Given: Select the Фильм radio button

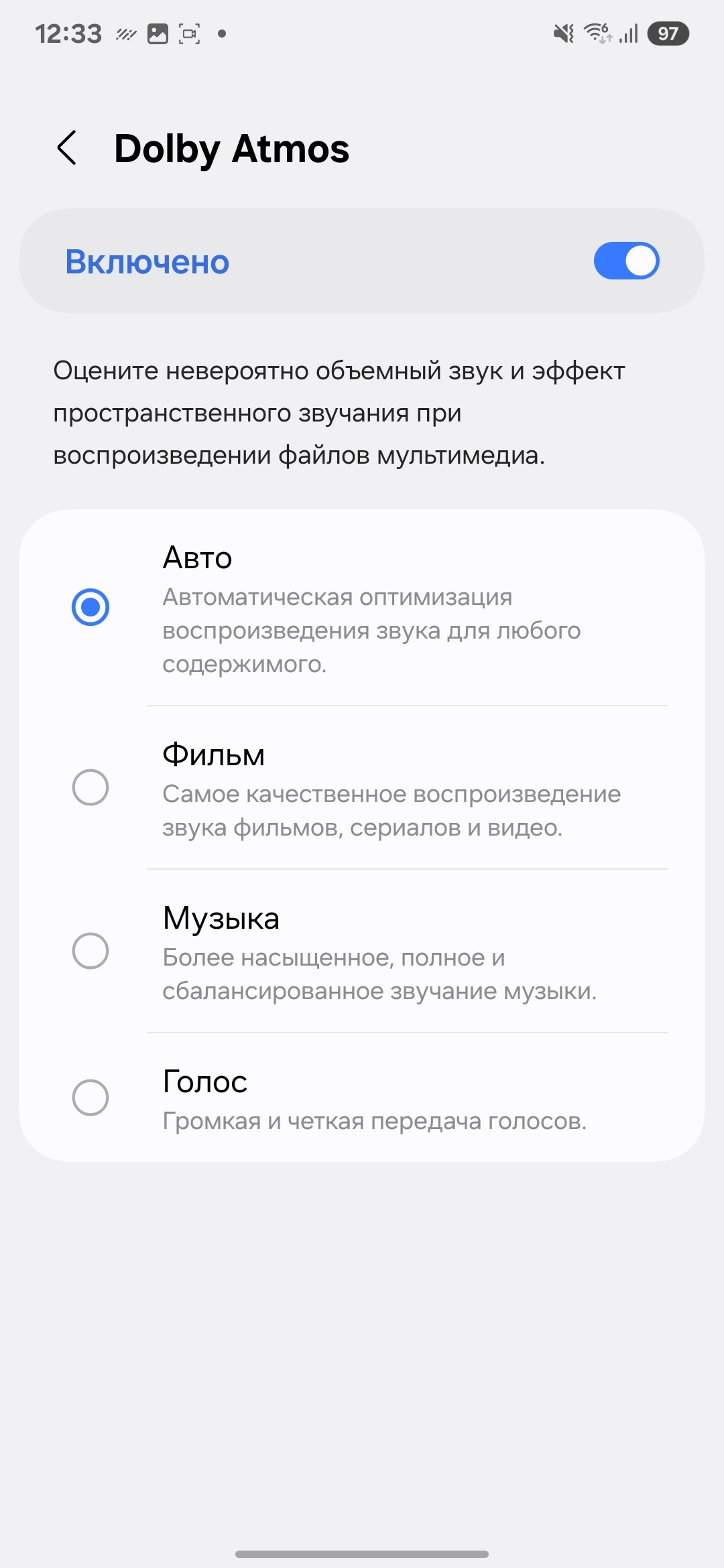Looking at the screenshot, I should [x=90, y=787].
